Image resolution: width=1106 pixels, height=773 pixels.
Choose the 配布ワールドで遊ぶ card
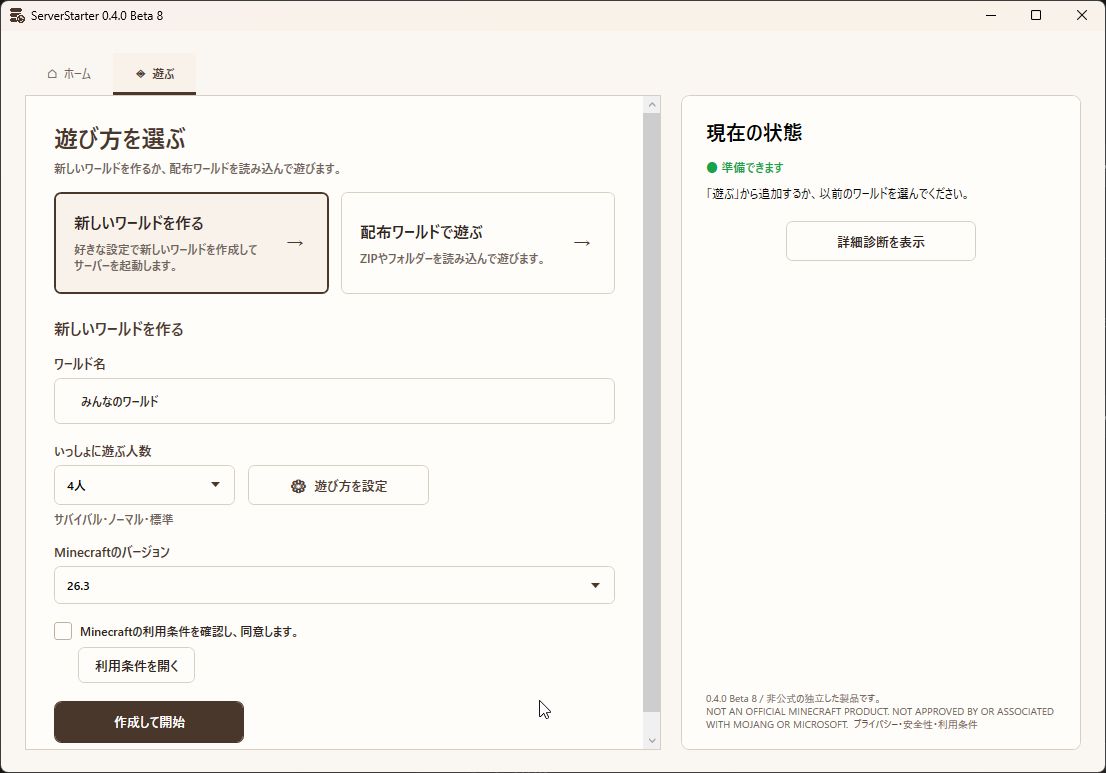pos(478,243)
